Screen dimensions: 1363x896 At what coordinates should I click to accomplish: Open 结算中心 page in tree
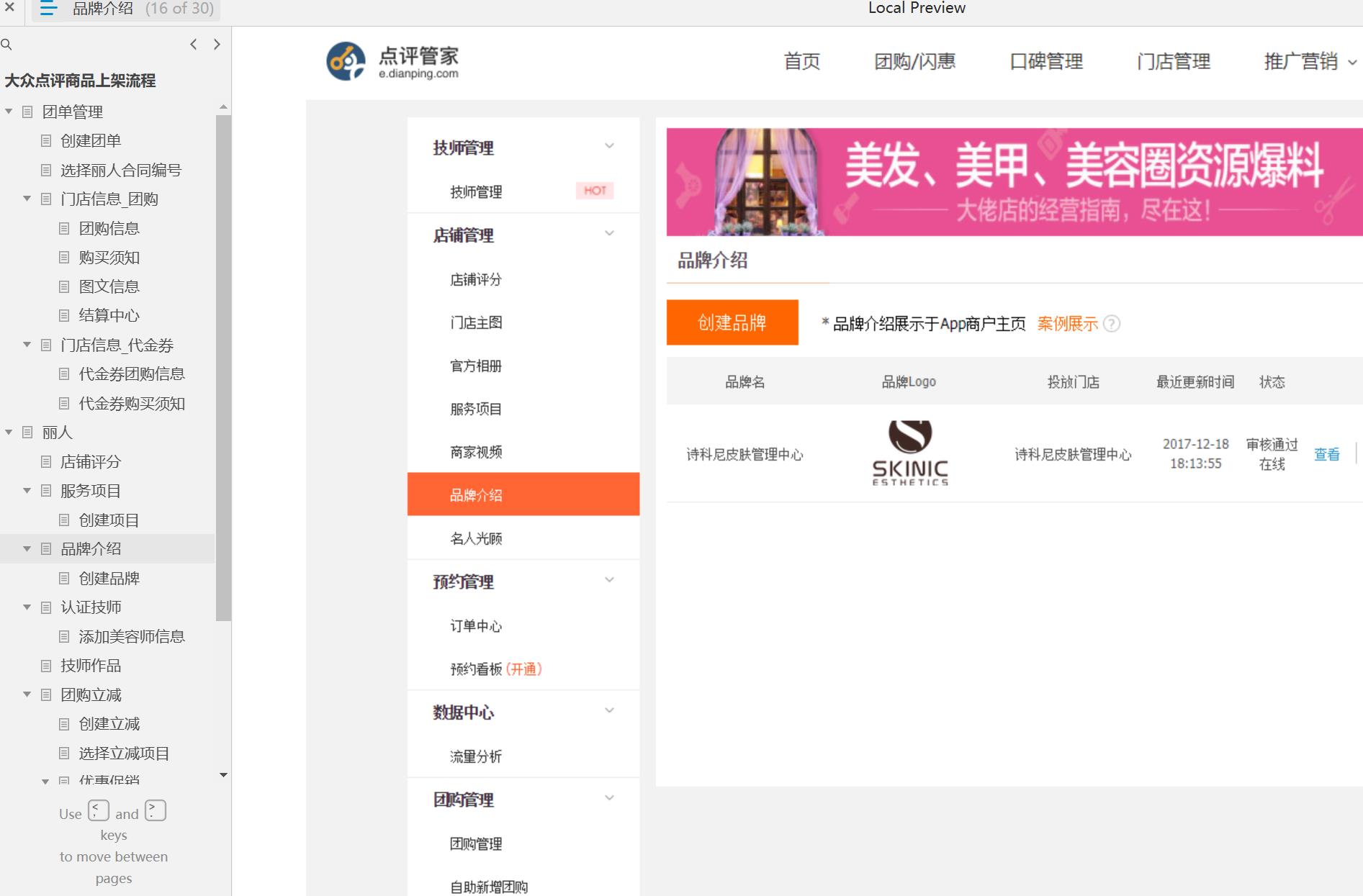108,315
